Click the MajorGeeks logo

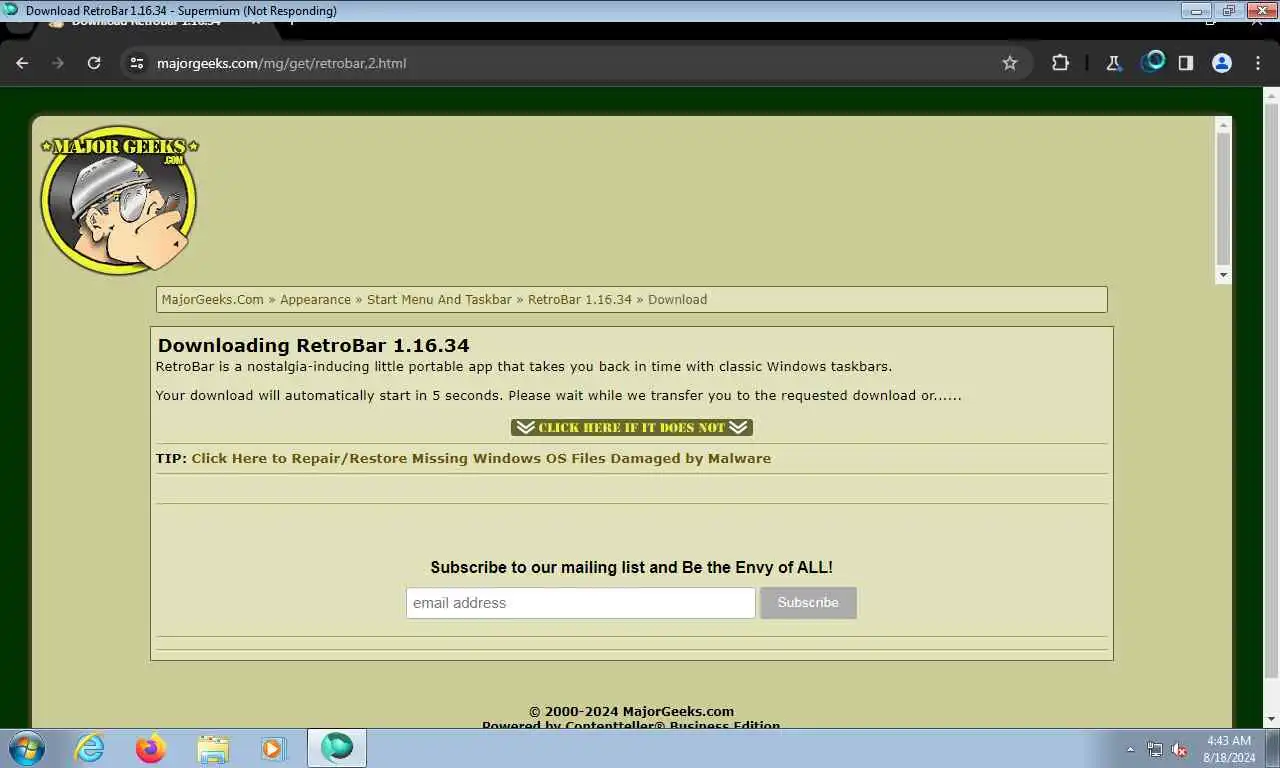tap(119, 200)
